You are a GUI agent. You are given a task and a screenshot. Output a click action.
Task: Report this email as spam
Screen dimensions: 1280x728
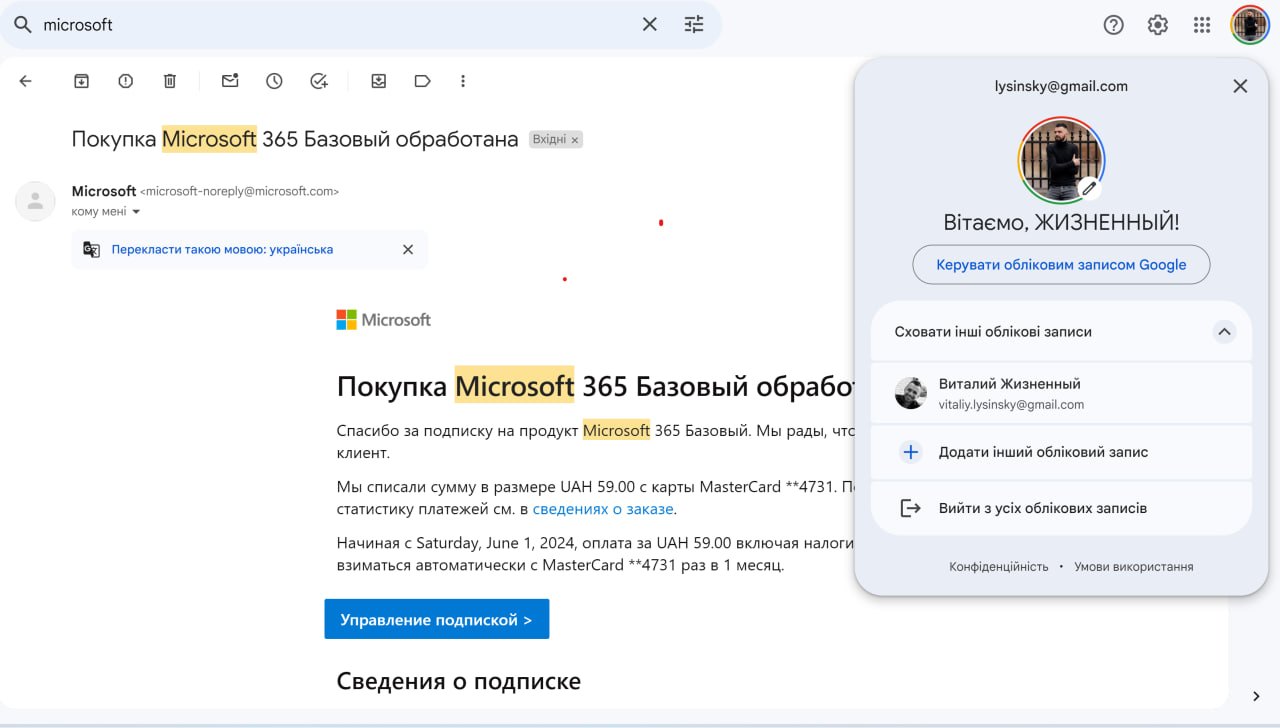click(x=125, y=81)
